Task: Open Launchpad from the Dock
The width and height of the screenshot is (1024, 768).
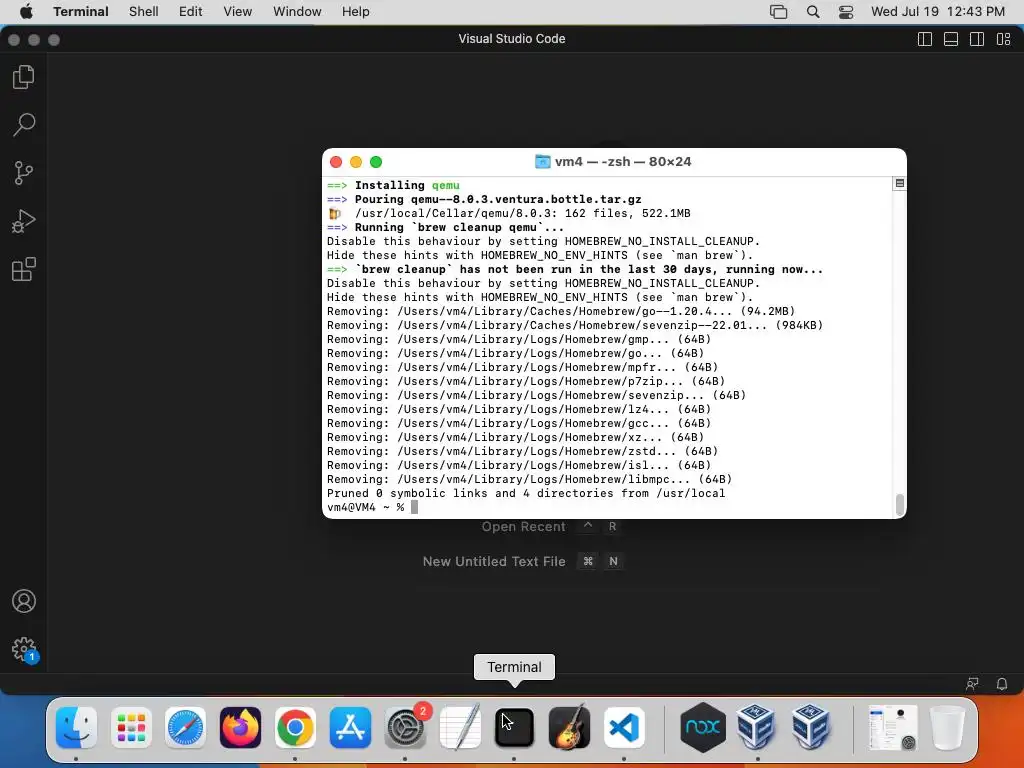Action: pyautogui.click(x=131, y=727)
